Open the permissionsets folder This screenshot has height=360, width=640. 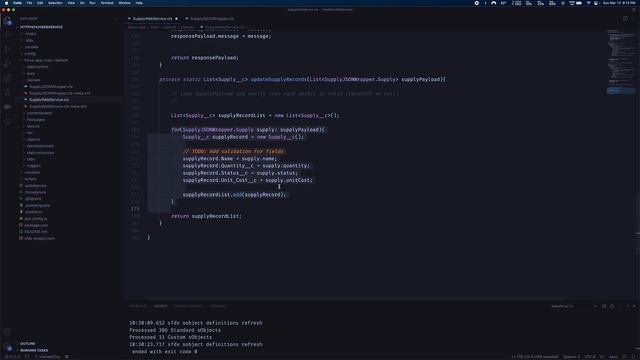(x=40, y=146)
